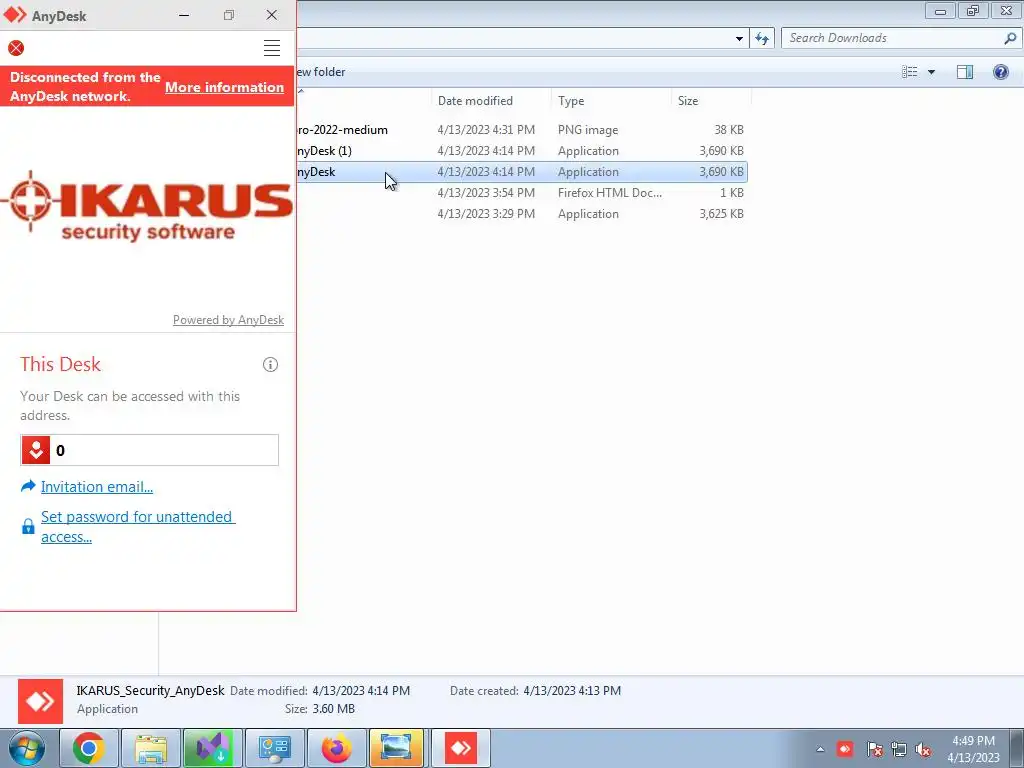1024x768 pixels.
Task: Open the Action Center flag tray icon
Action: pos(874,749)
